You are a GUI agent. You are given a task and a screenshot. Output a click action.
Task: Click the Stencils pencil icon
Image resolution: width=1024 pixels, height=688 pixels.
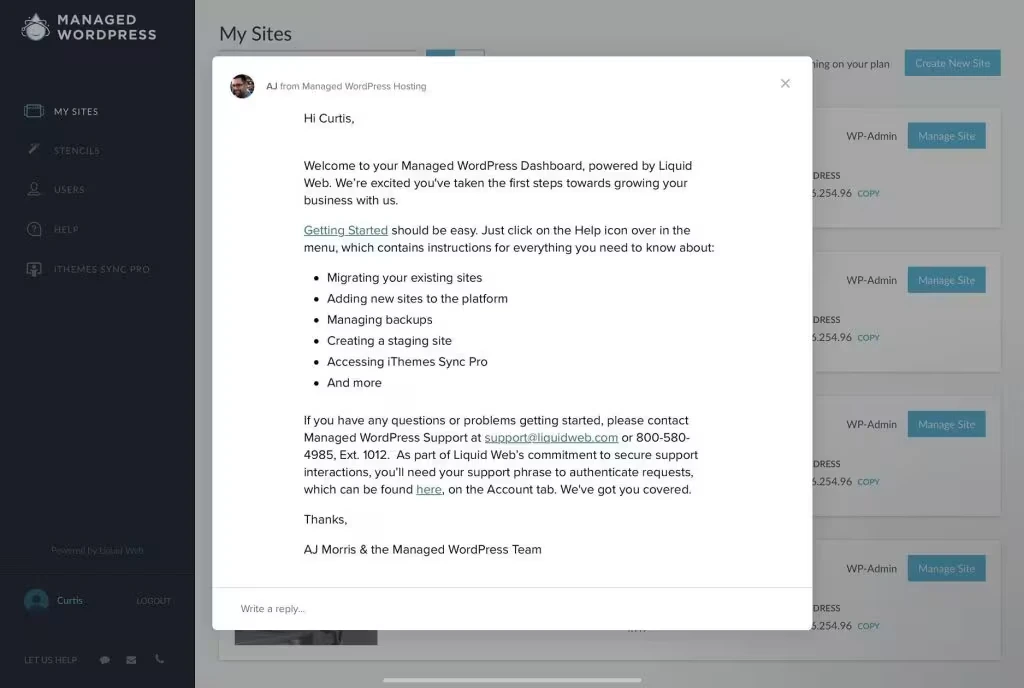pos(34,150)
